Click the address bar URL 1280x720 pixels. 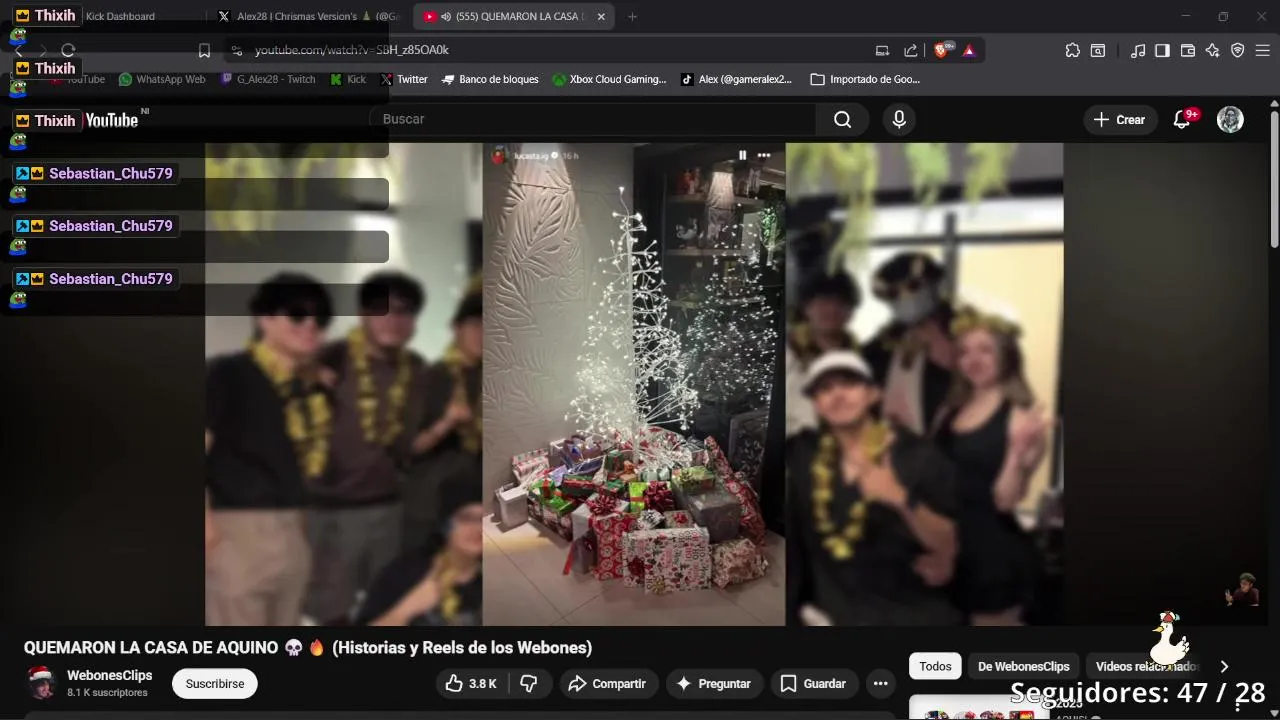tap(351, 50)
